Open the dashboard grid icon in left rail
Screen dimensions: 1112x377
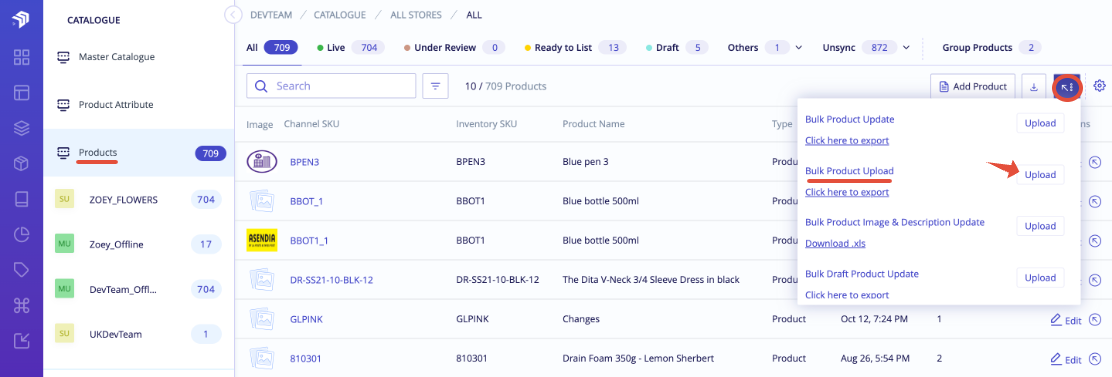[21, 57]
